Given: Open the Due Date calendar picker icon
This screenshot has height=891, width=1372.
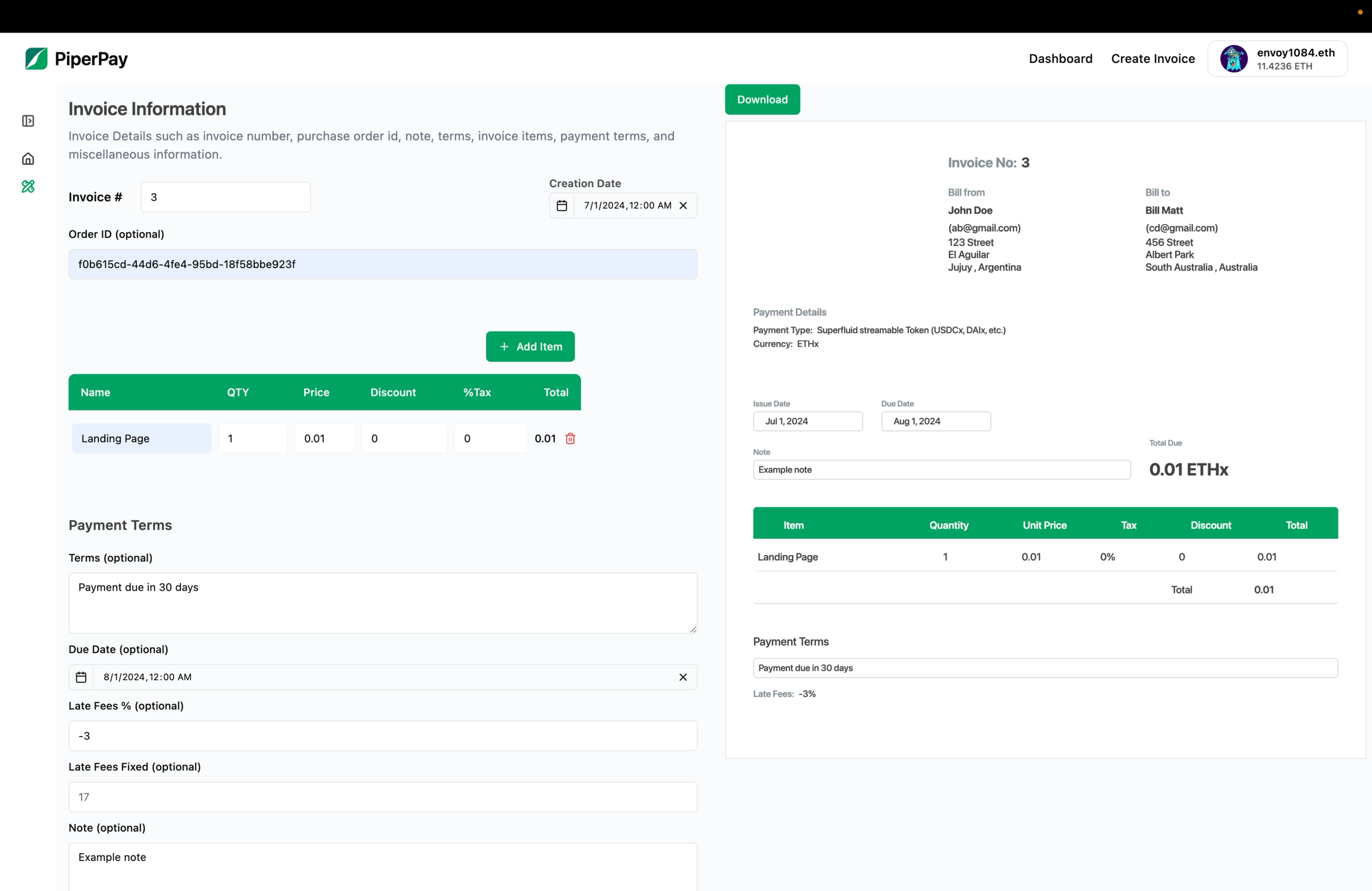Looking at the screenshot, I should tap(81, 677).
